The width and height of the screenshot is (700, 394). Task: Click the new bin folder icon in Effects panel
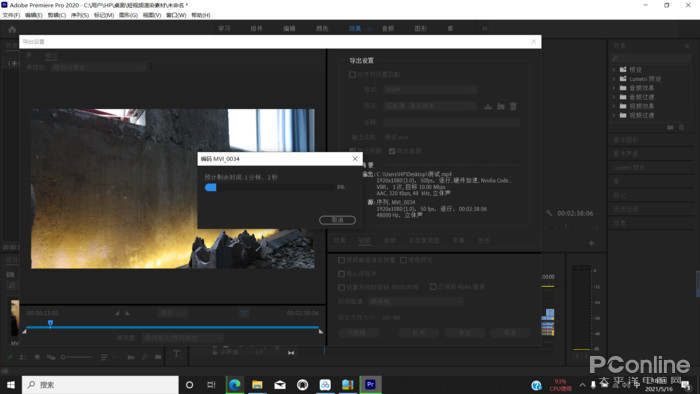(670, 128)
